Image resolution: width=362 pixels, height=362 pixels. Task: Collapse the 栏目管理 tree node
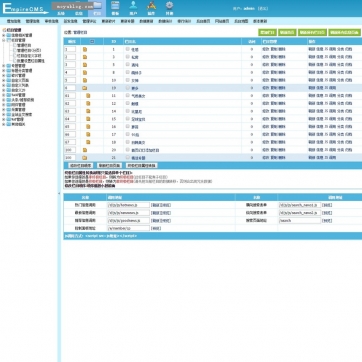click(4, 40)
